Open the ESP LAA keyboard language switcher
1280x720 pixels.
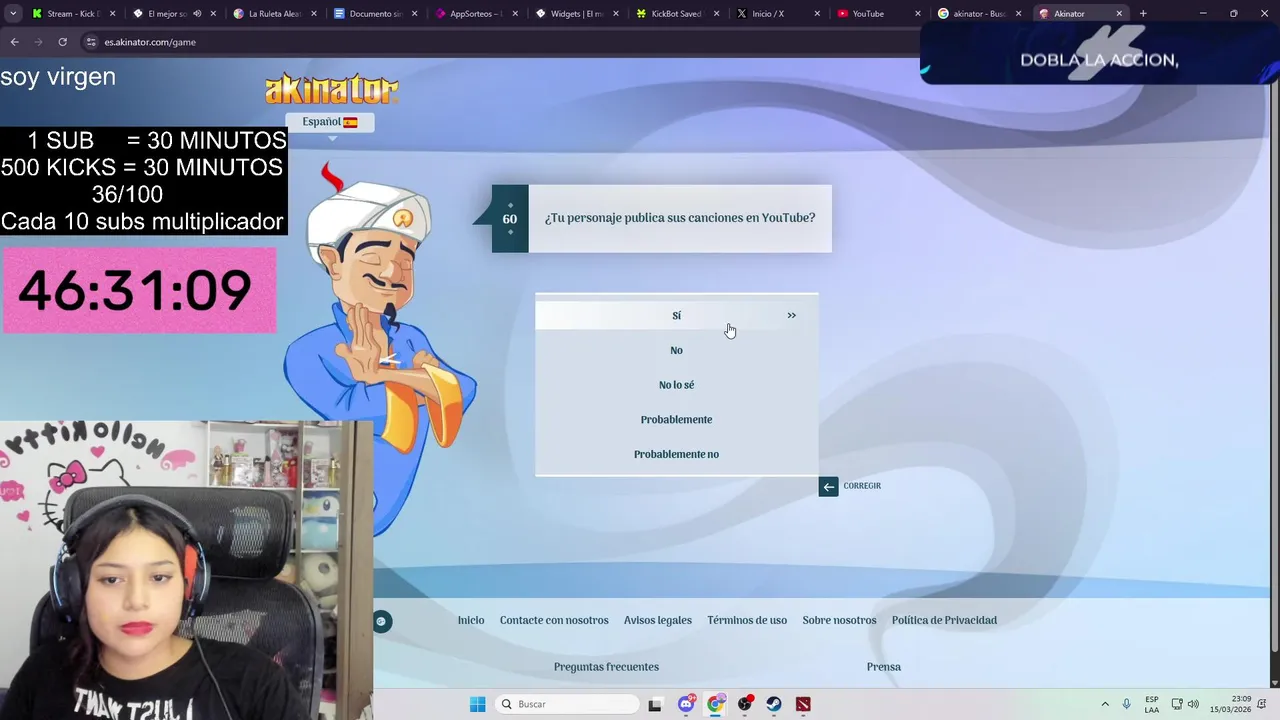[x=1152, y=704]
